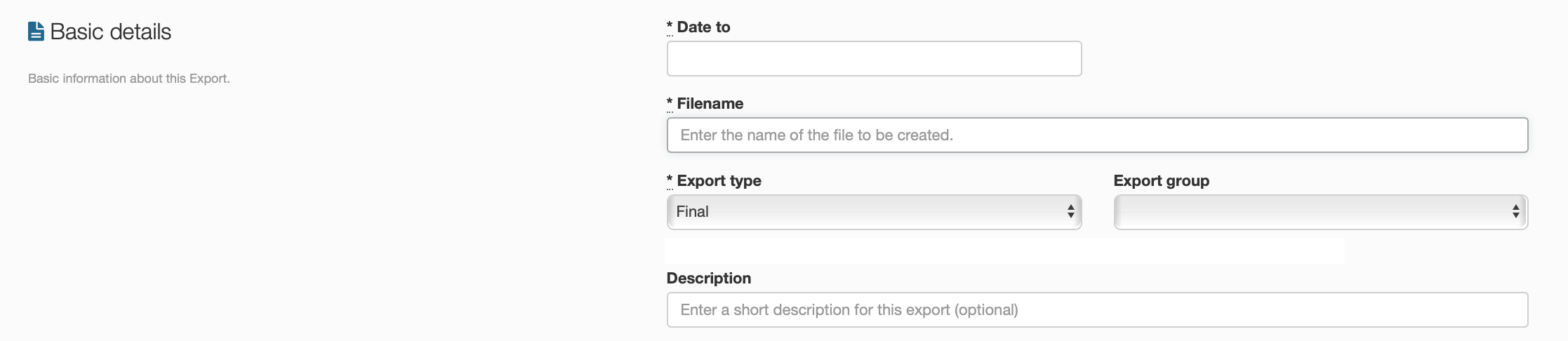
Task: Click the Basic details heading text
Action: (x=111, y=32)
